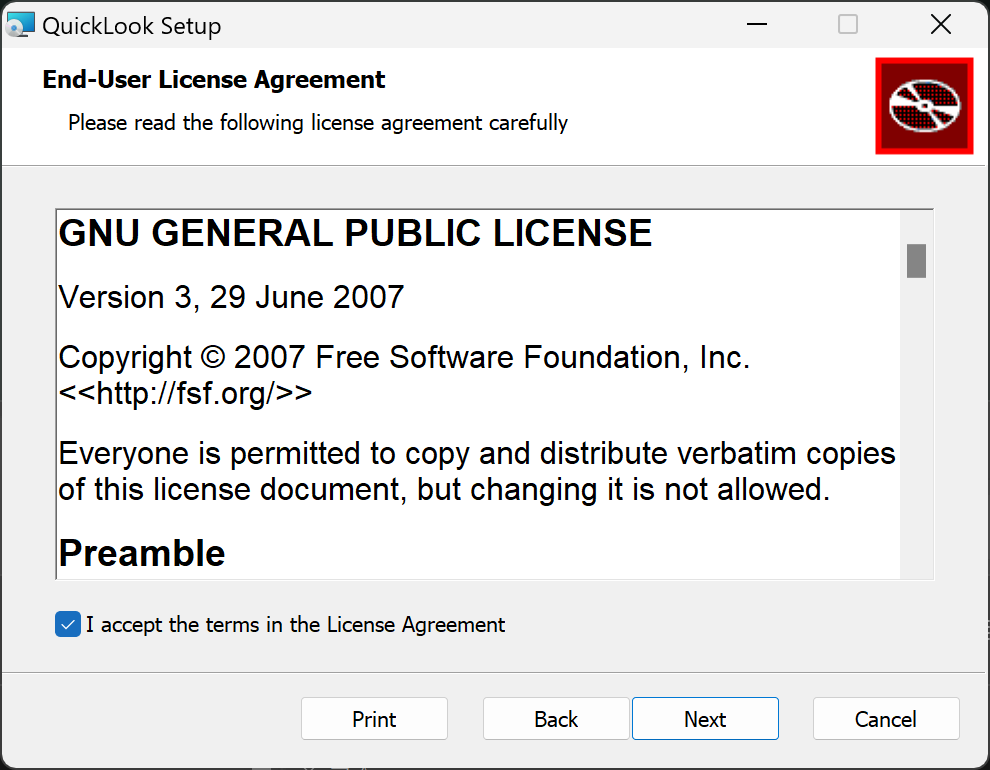Viewport: 990px width, 770px height.
Task: Minimize the QuickLook Setup window
Action: (x=756, y=25)
